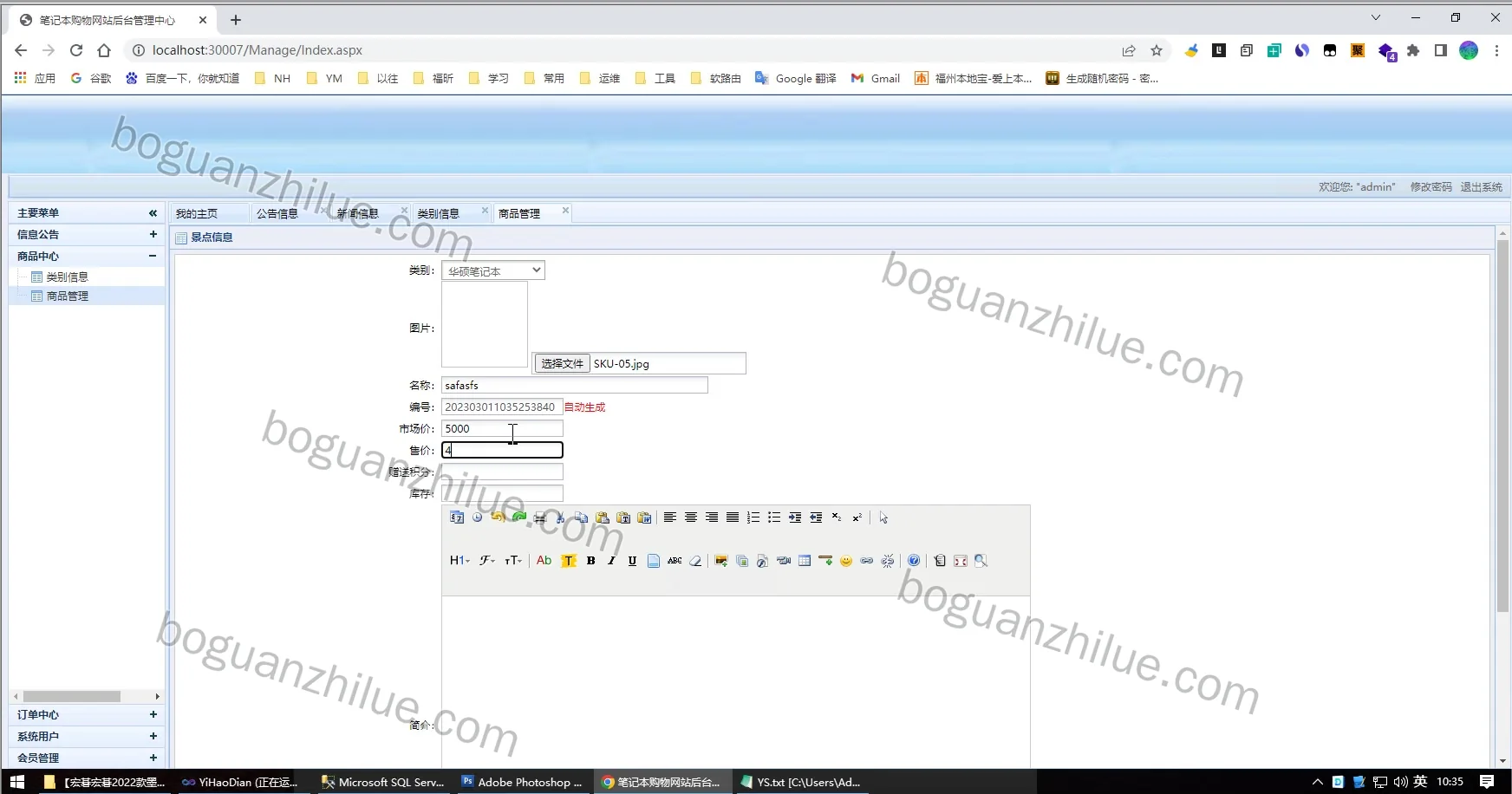Toggle underline formatting in the editor

pyautogui.click(x=632, y=561)
